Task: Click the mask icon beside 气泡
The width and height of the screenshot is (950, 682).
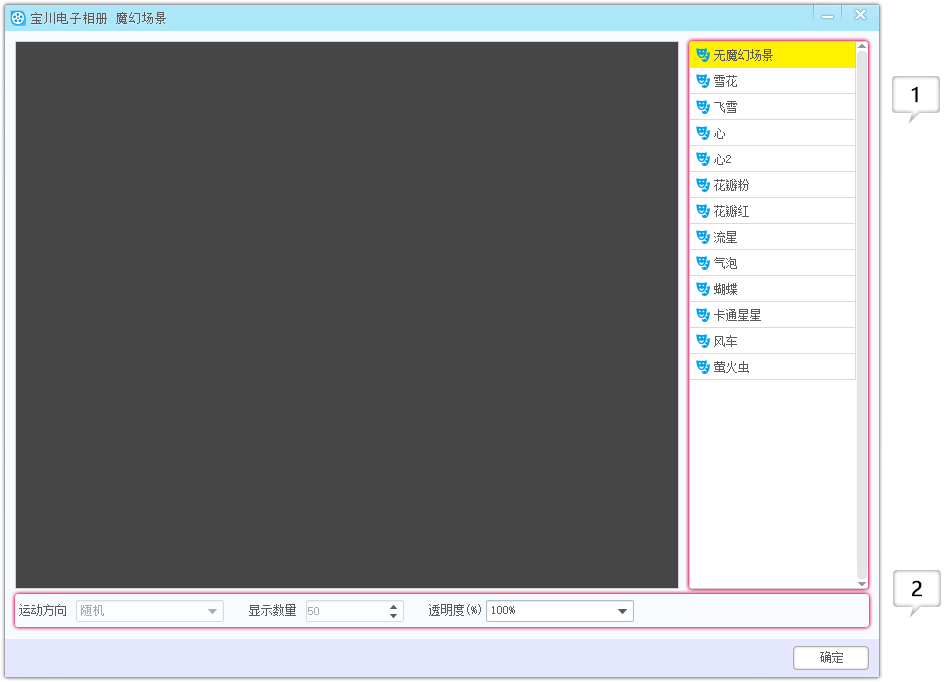Action: [x=702, y=263]
